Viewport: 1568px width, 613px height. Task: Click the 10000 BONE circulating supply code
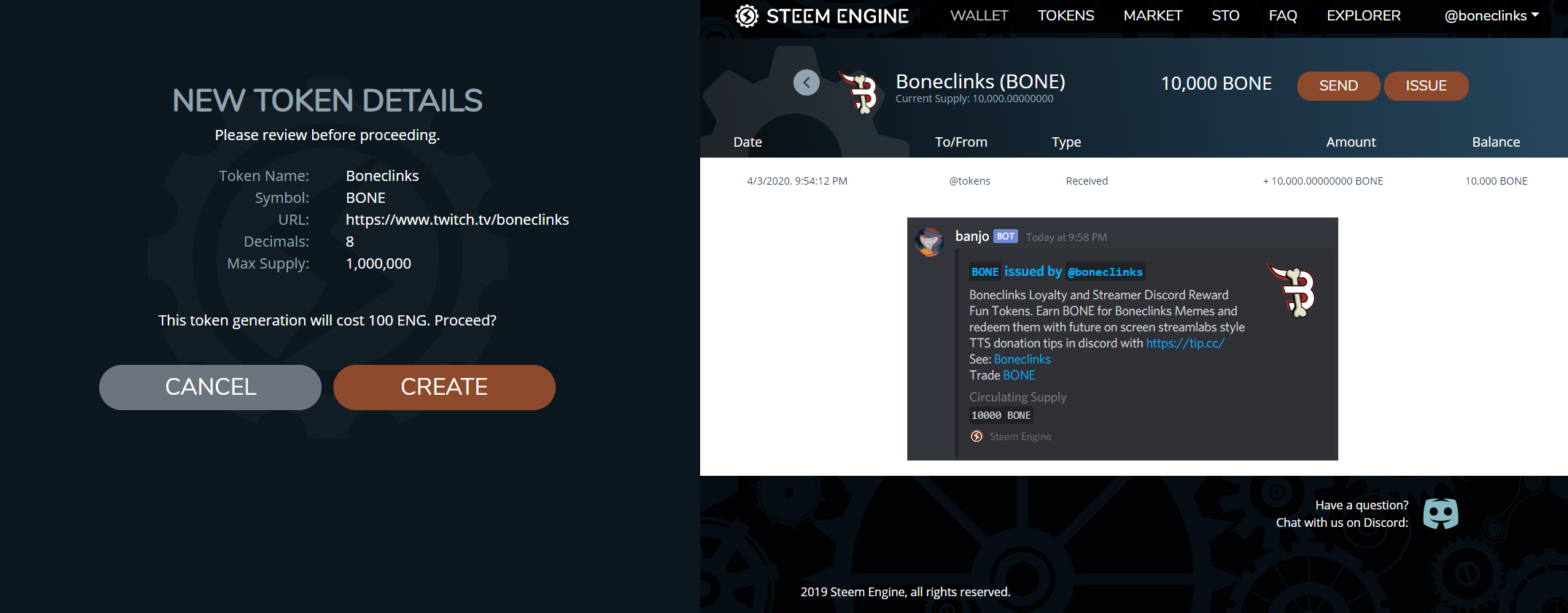click(x=1001, y=415)
